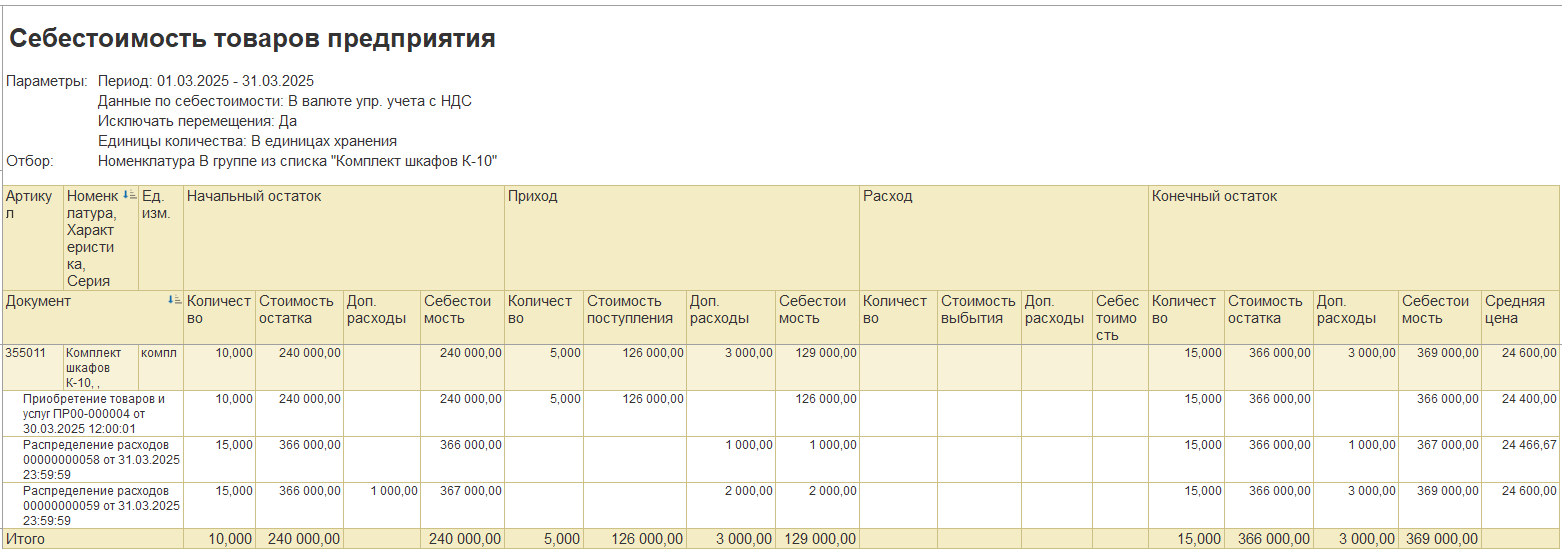Select the Итого label in totals row
The width and height of the screenshot is (1562, 549).
click(26, 539)
